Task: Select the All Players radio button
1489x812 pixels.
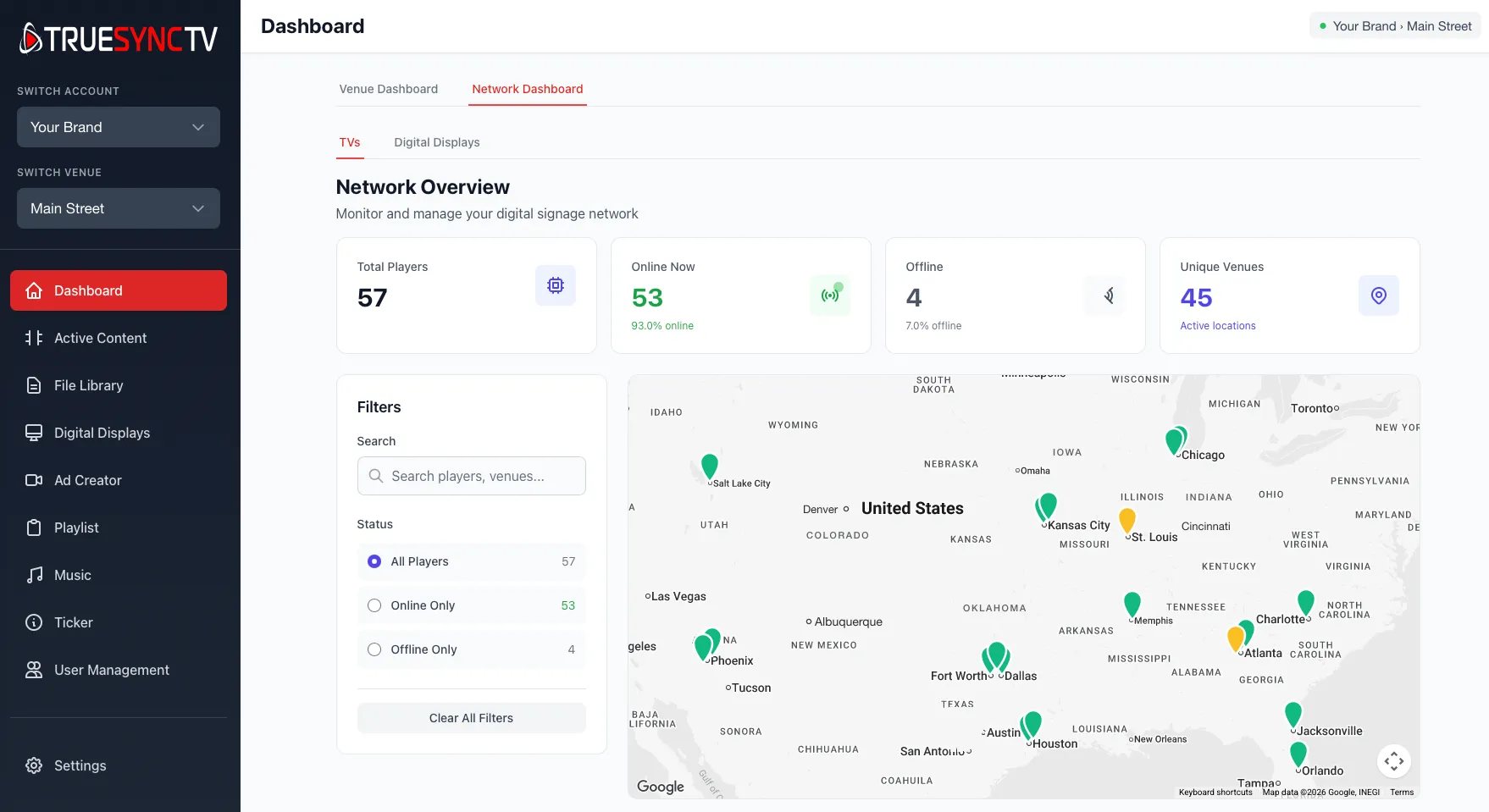Action: [374, 561]
